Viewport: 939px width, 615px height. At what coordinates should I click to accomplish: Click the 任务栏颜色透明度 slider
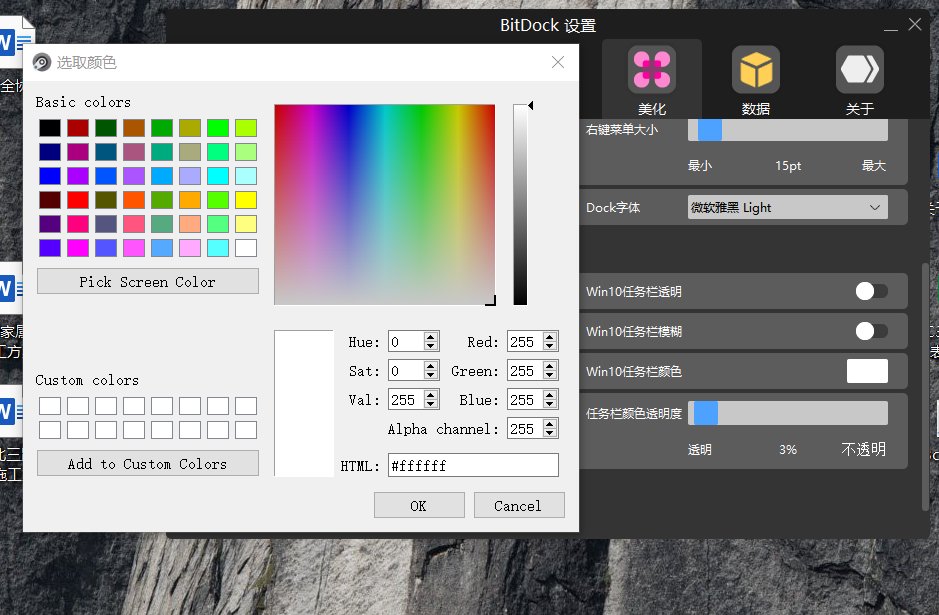787,413
